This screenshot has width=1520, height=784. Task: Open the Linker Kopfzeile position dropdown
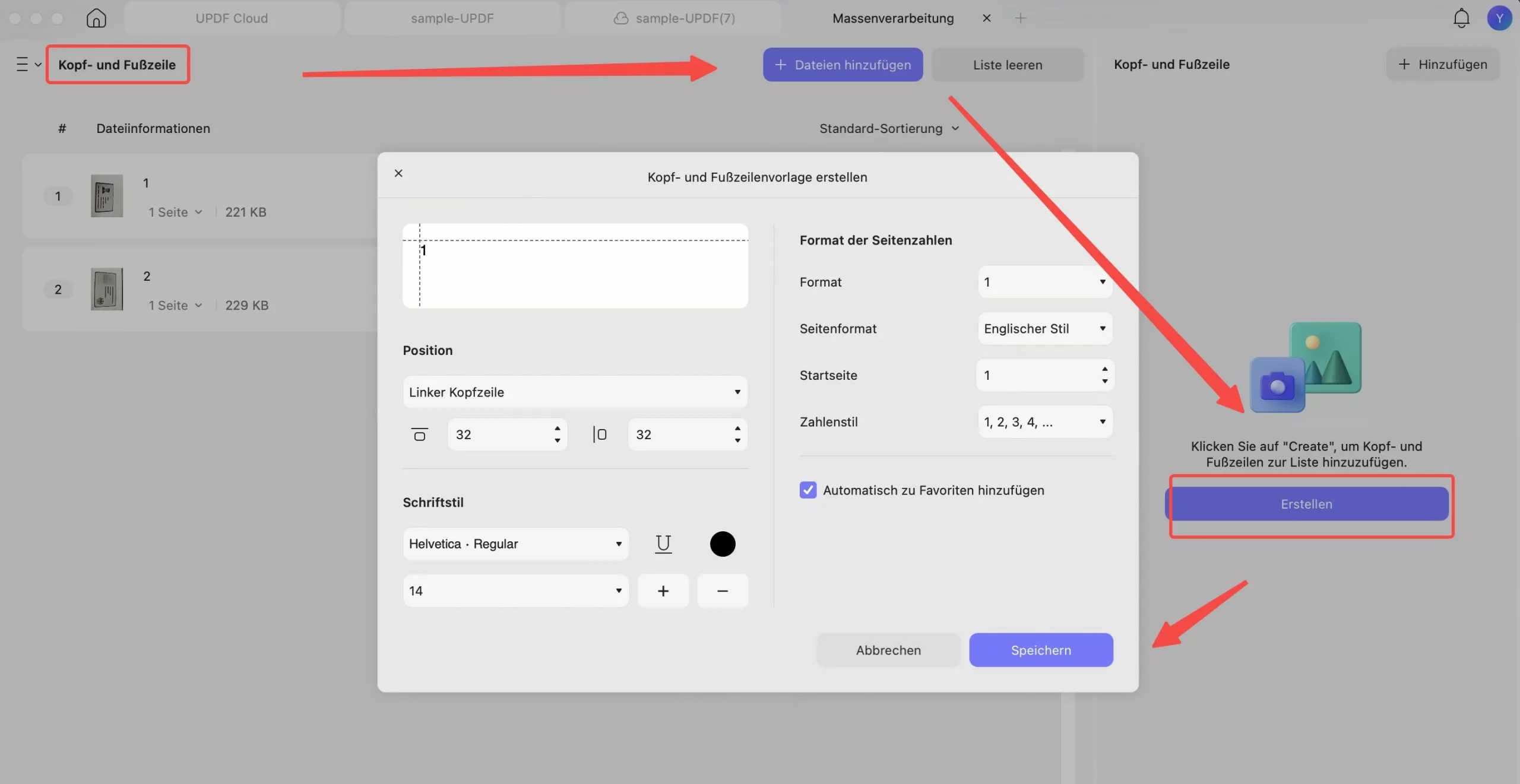tap(575, 392)
